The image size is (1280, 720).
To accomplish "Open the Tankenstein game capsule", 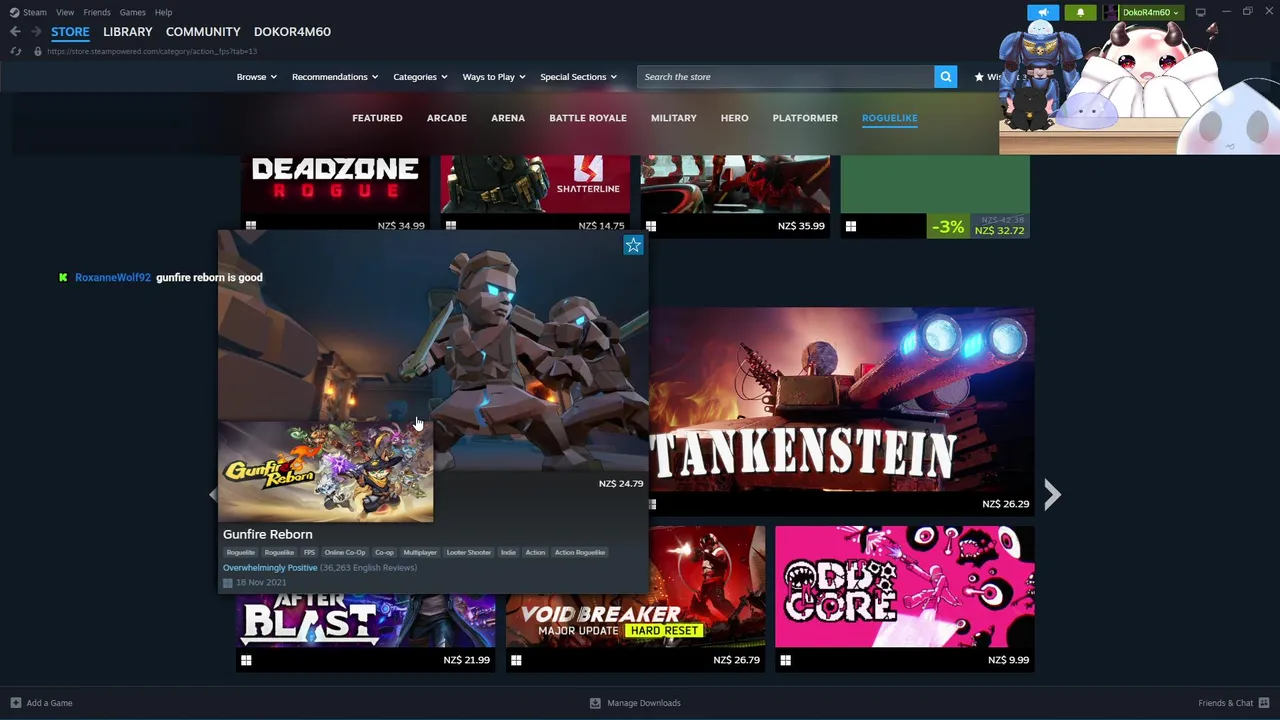I will coord(842,410).
